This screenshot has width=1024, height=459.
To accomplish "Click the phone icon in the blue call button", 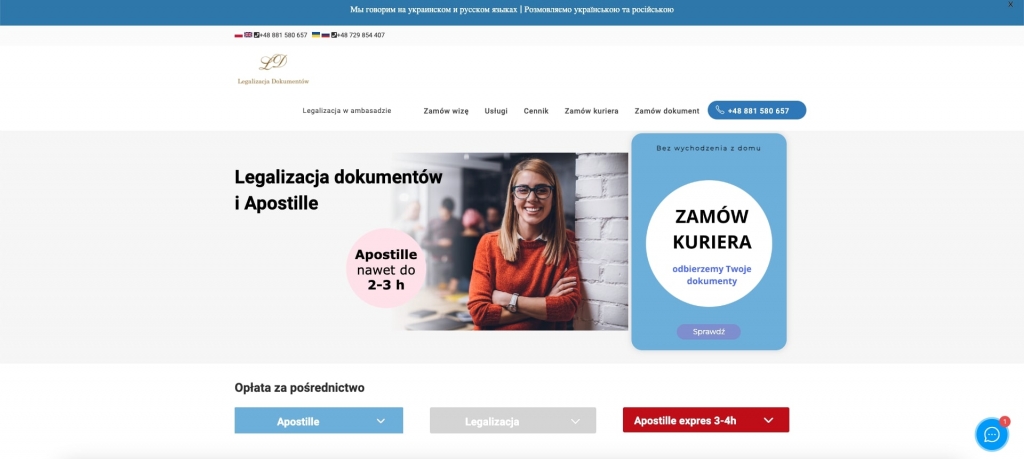I will [720, 110].
